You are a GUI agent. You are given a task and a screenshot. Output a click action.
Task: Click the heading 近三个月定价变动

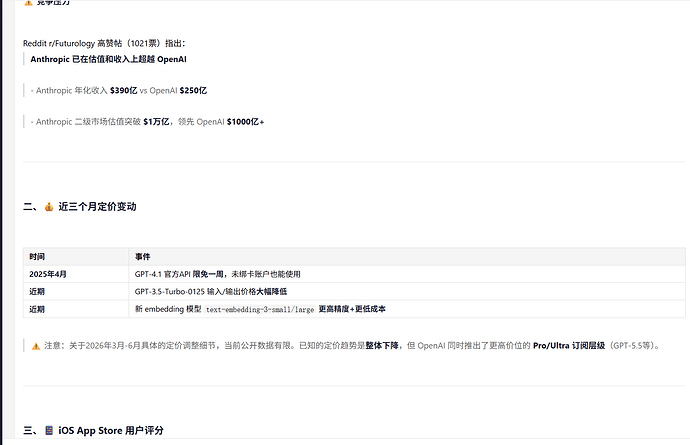tap(97, 206)
